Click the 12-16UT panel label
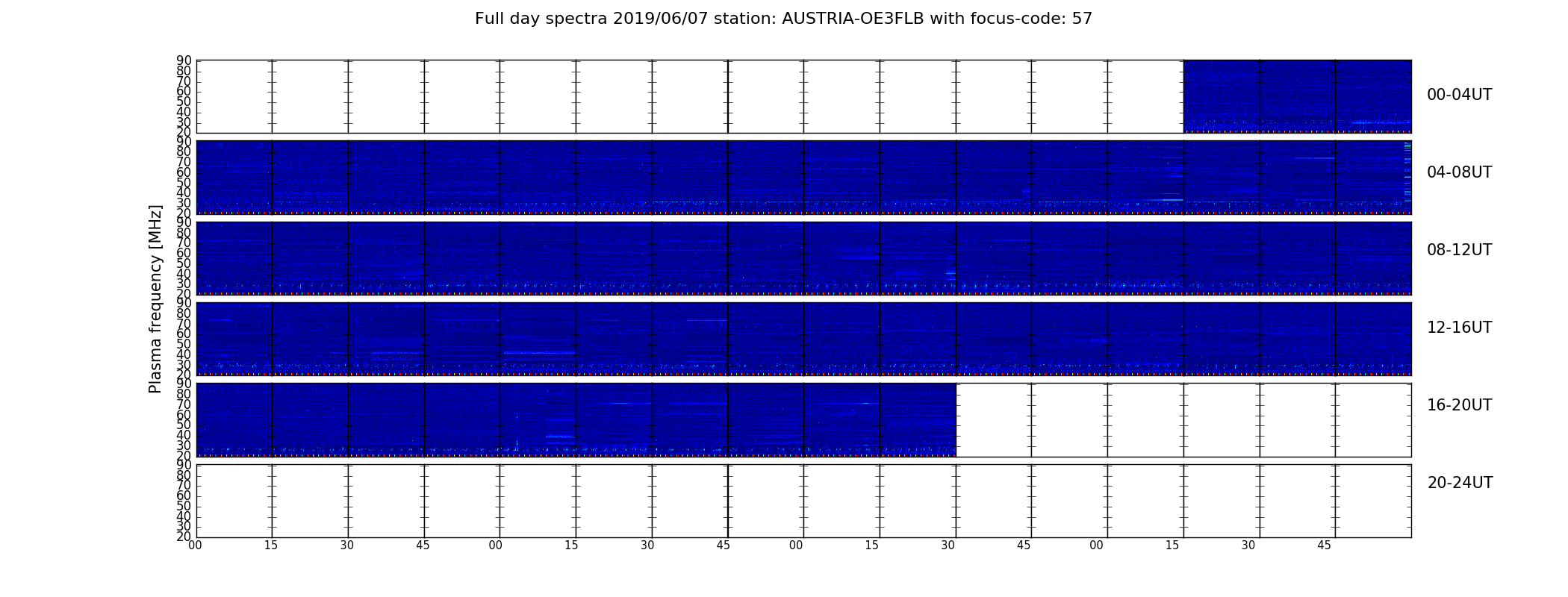The width and height of the screenshot is (1568, 597). (x=1459, y=328)
